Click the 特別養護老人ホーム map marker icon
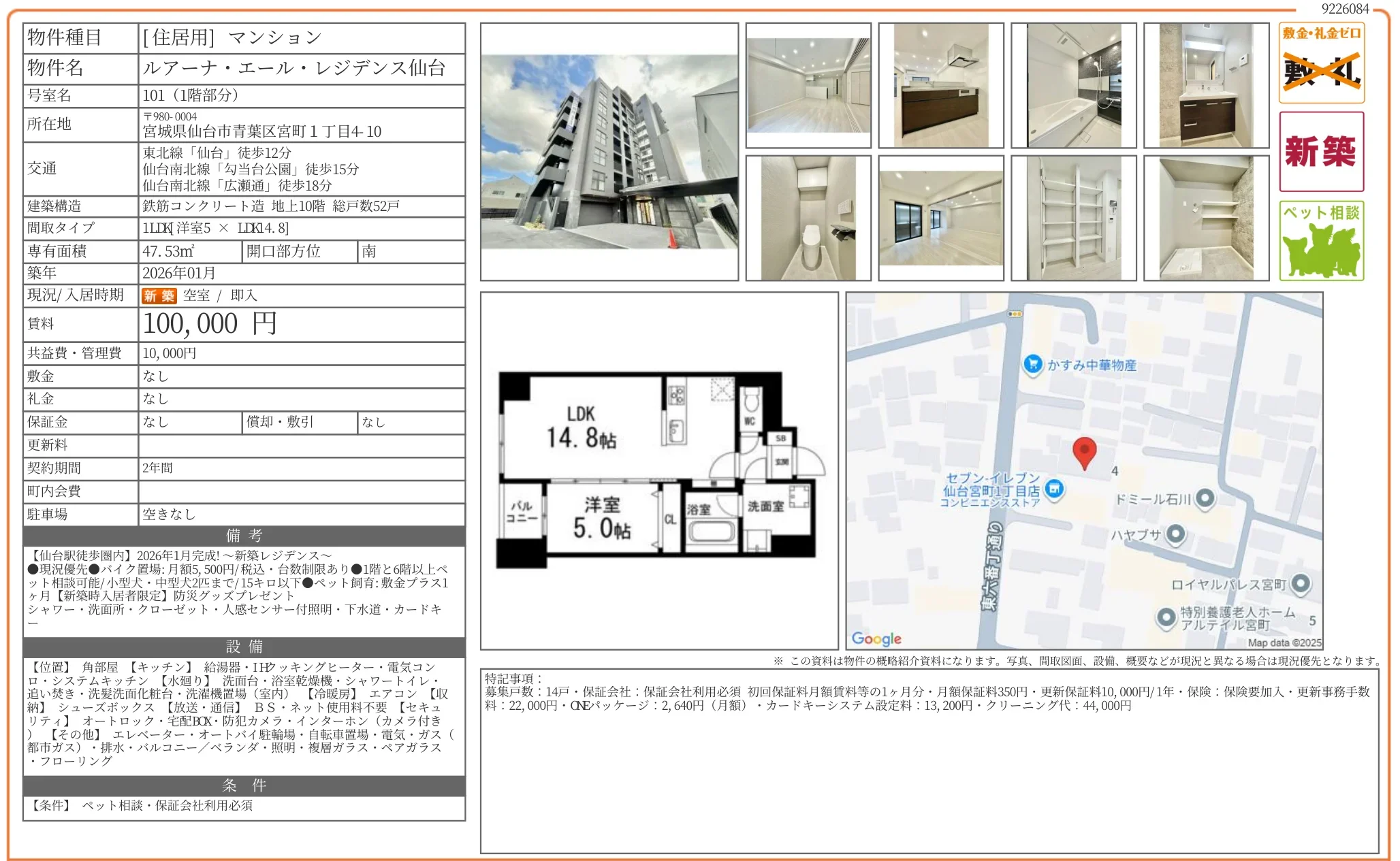The height and width of the screenshot is (861, 1400). click(1166, 617)
